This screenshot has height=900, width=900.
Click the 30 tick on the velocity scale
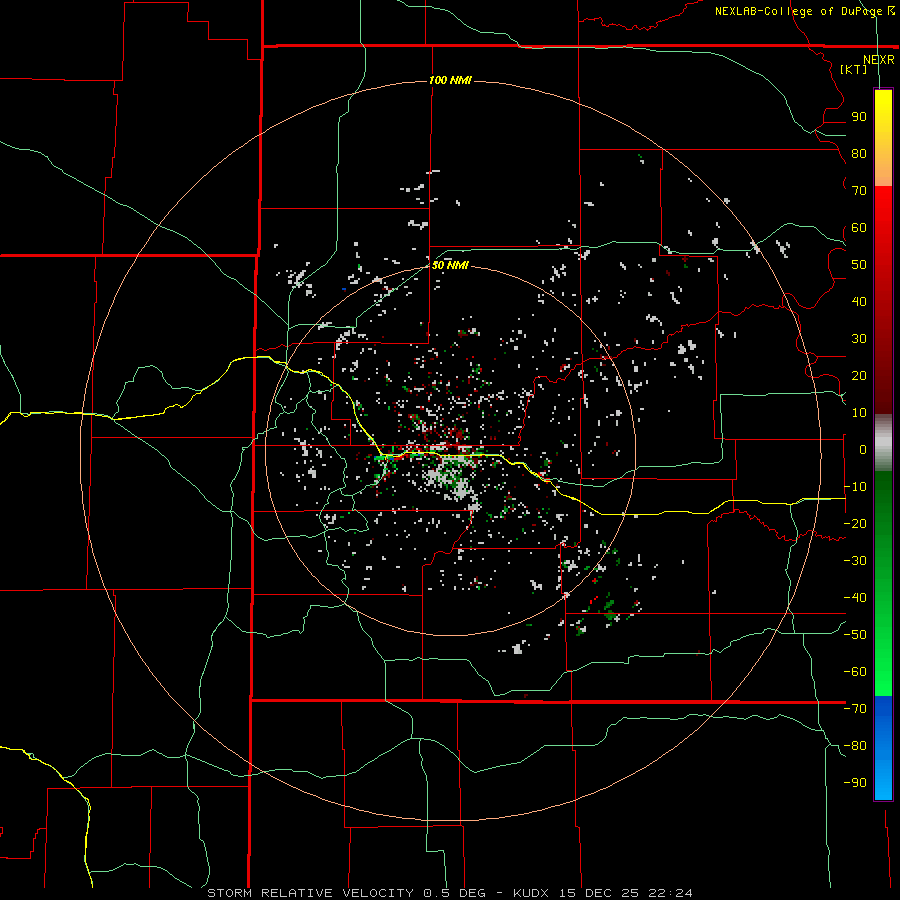859,339
